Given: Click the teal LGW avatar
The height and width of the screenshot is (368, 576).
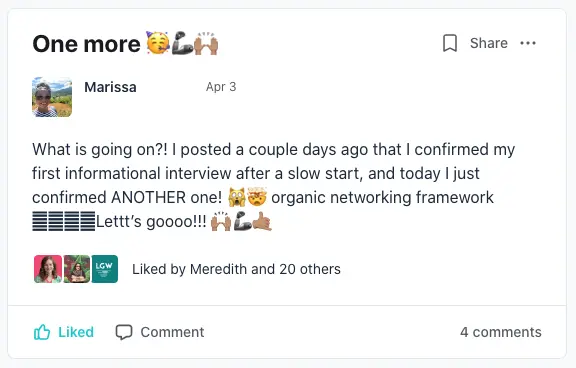Looking at the screenshot, I should [105, 269].
